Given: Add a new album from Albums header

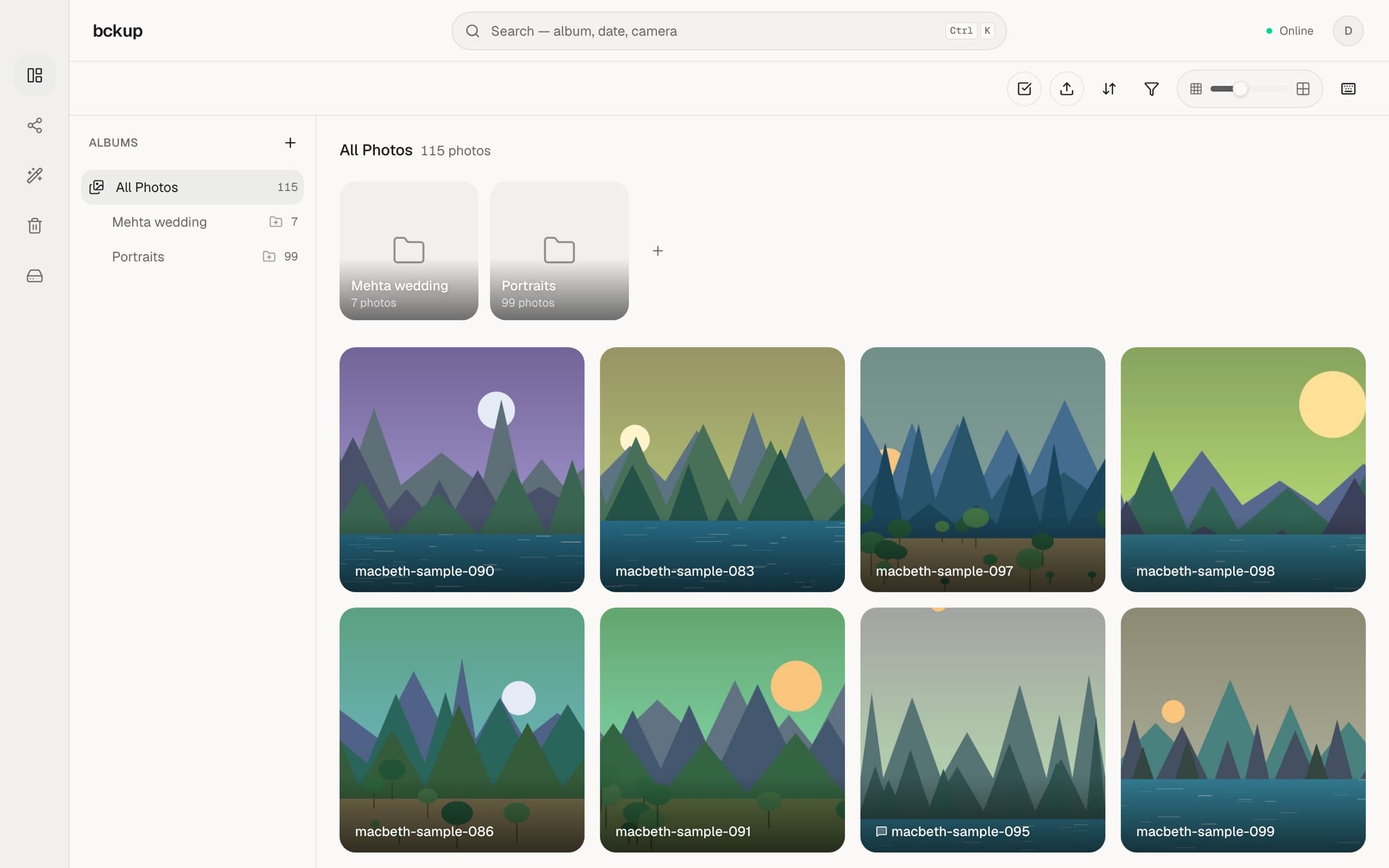Looking at the screenshot, I should point(291,142).
